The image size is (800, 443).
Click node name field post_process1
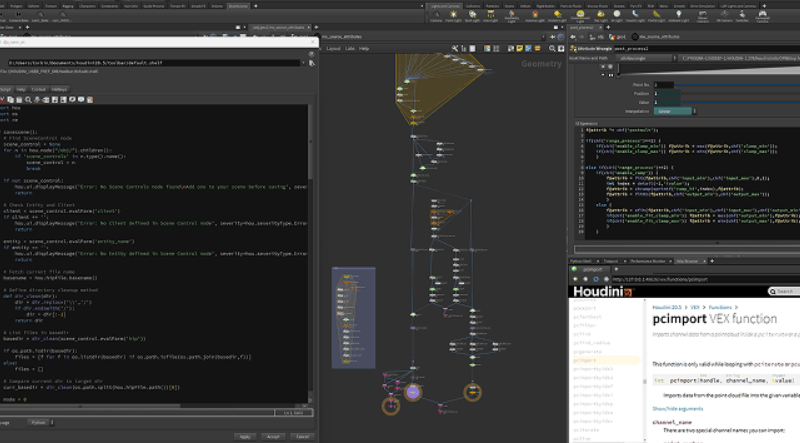707,48
